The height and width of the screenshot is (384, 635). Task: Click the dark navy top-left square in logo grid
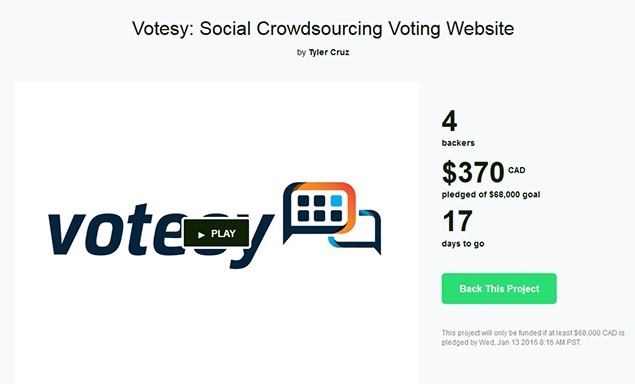pos(303,201)
